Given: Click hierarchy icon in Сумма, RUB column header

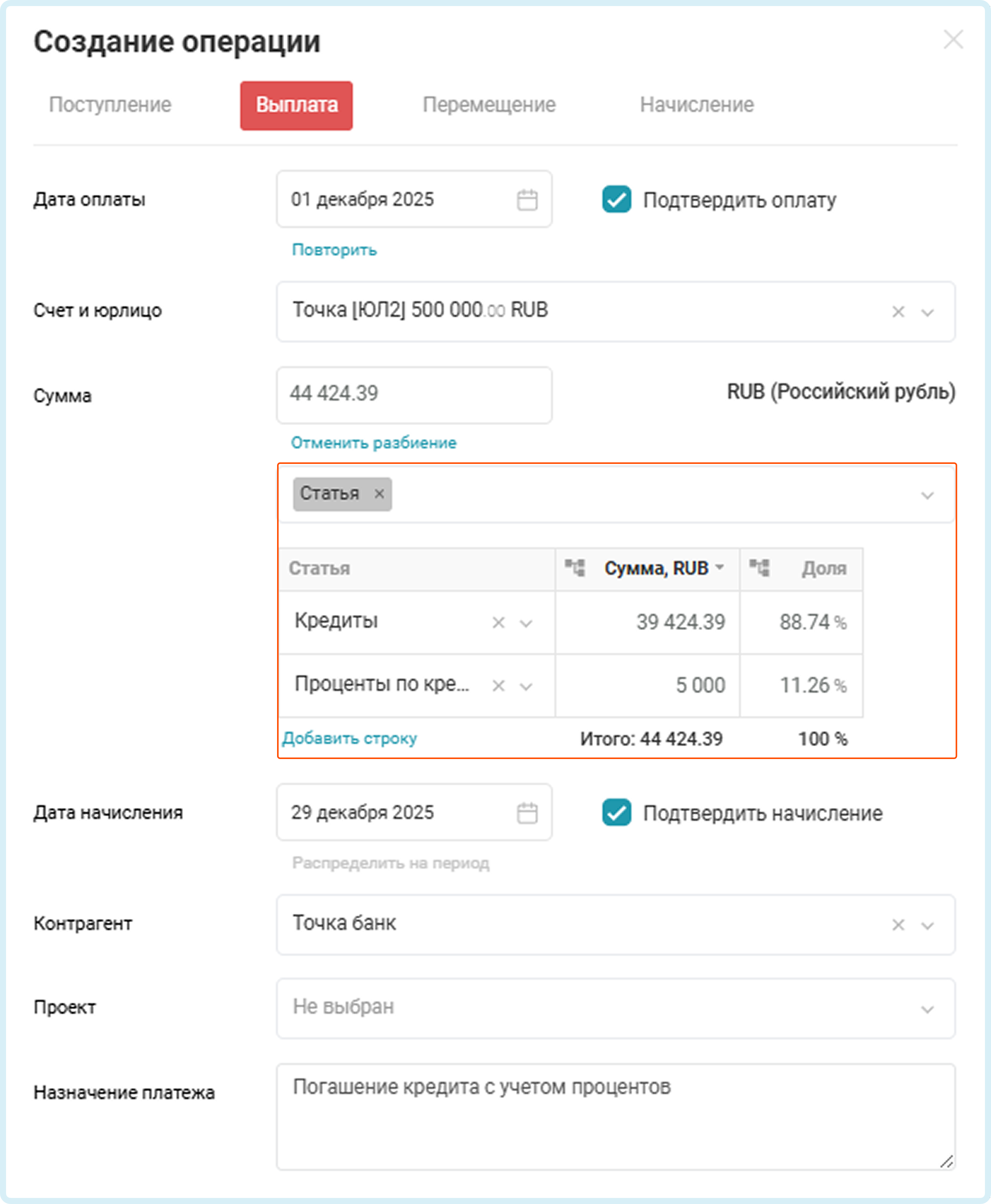Looking at the screenshot, I should coord(575,568).
